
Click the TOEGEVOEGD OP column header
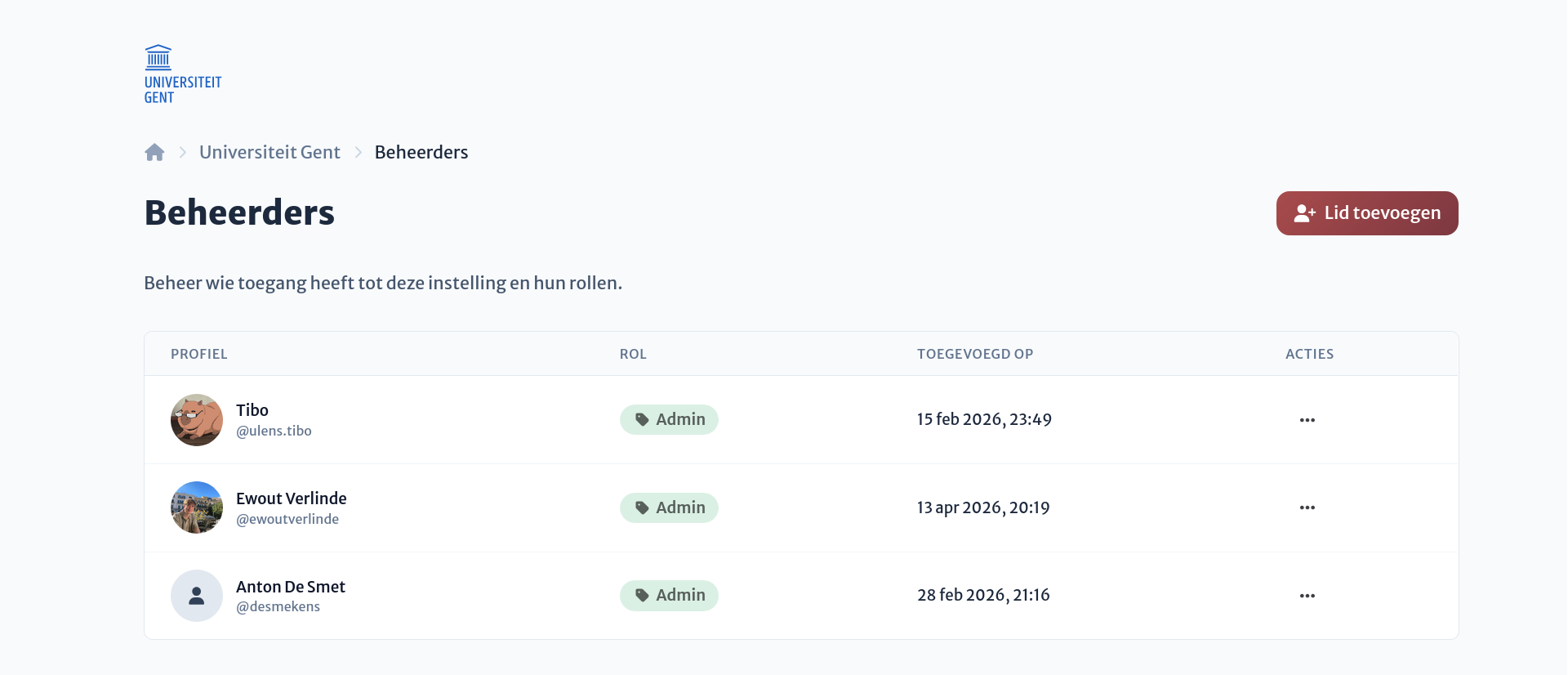(x=975, y=354)
